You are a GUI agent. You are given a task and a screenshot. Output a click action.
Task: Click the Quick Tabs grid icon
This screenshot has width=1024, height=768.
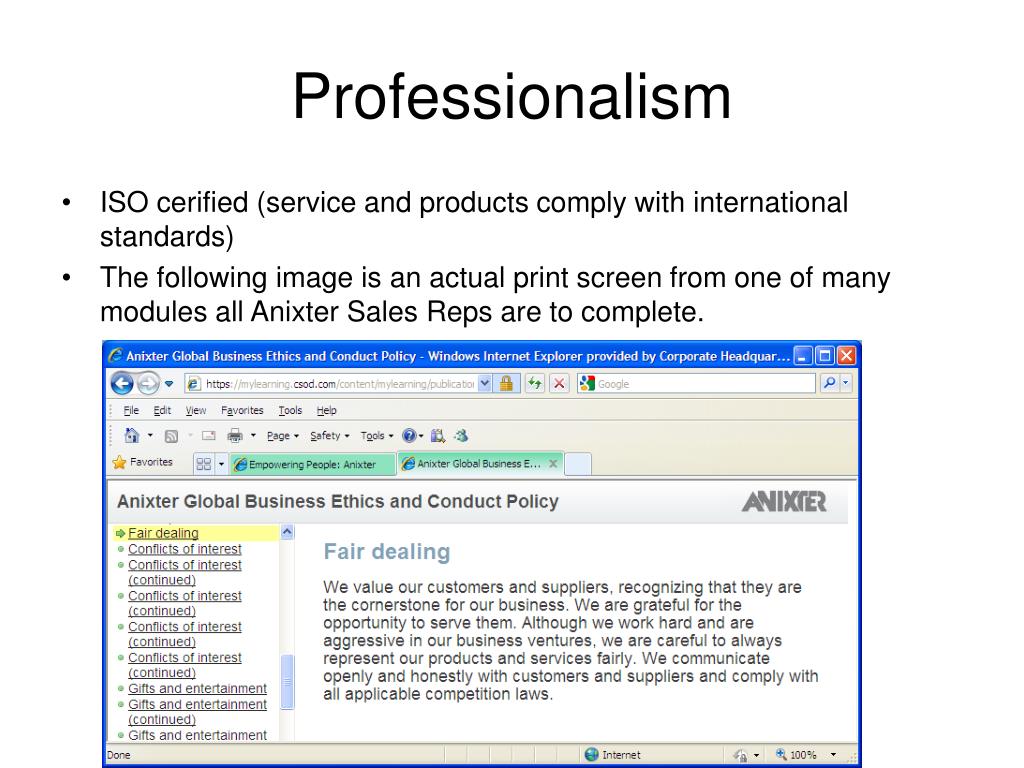point(204,464)
